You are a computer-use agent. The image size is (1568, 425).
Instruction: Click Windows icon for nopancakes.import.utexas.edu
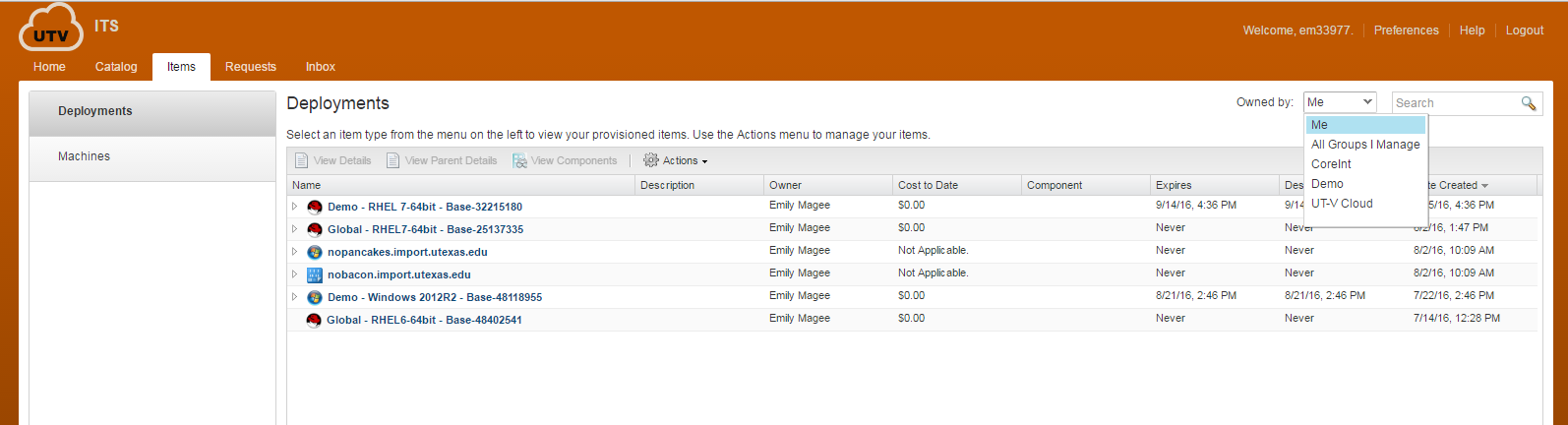click(315, 253)
